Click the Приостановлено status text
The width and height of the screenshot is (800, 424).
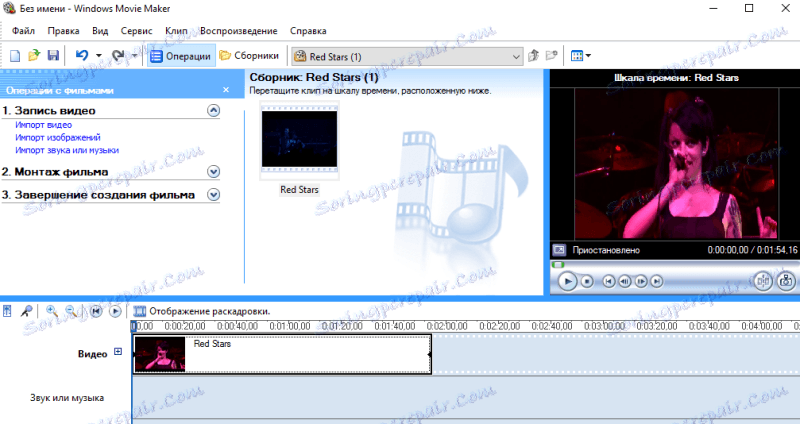tap(606, 250)
